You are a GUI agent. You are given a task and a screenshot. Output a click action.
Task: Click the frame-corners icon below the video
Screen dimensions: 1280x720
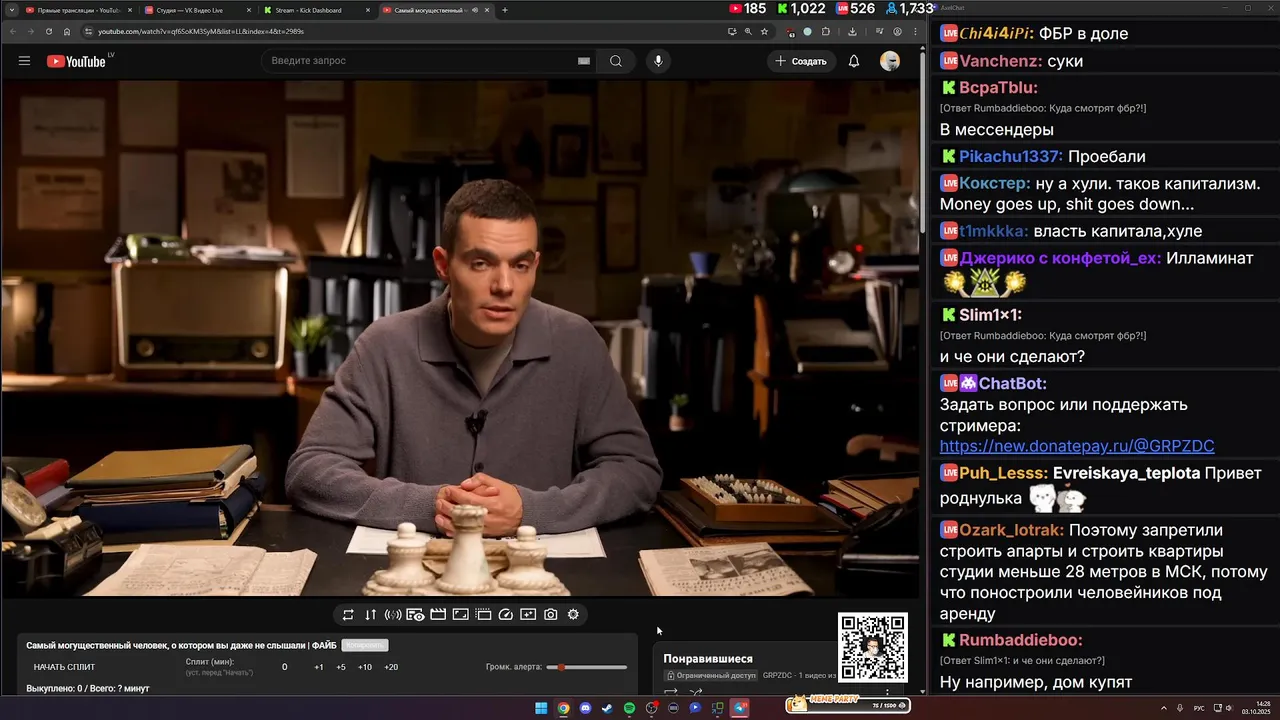click(x=460, y=615)
